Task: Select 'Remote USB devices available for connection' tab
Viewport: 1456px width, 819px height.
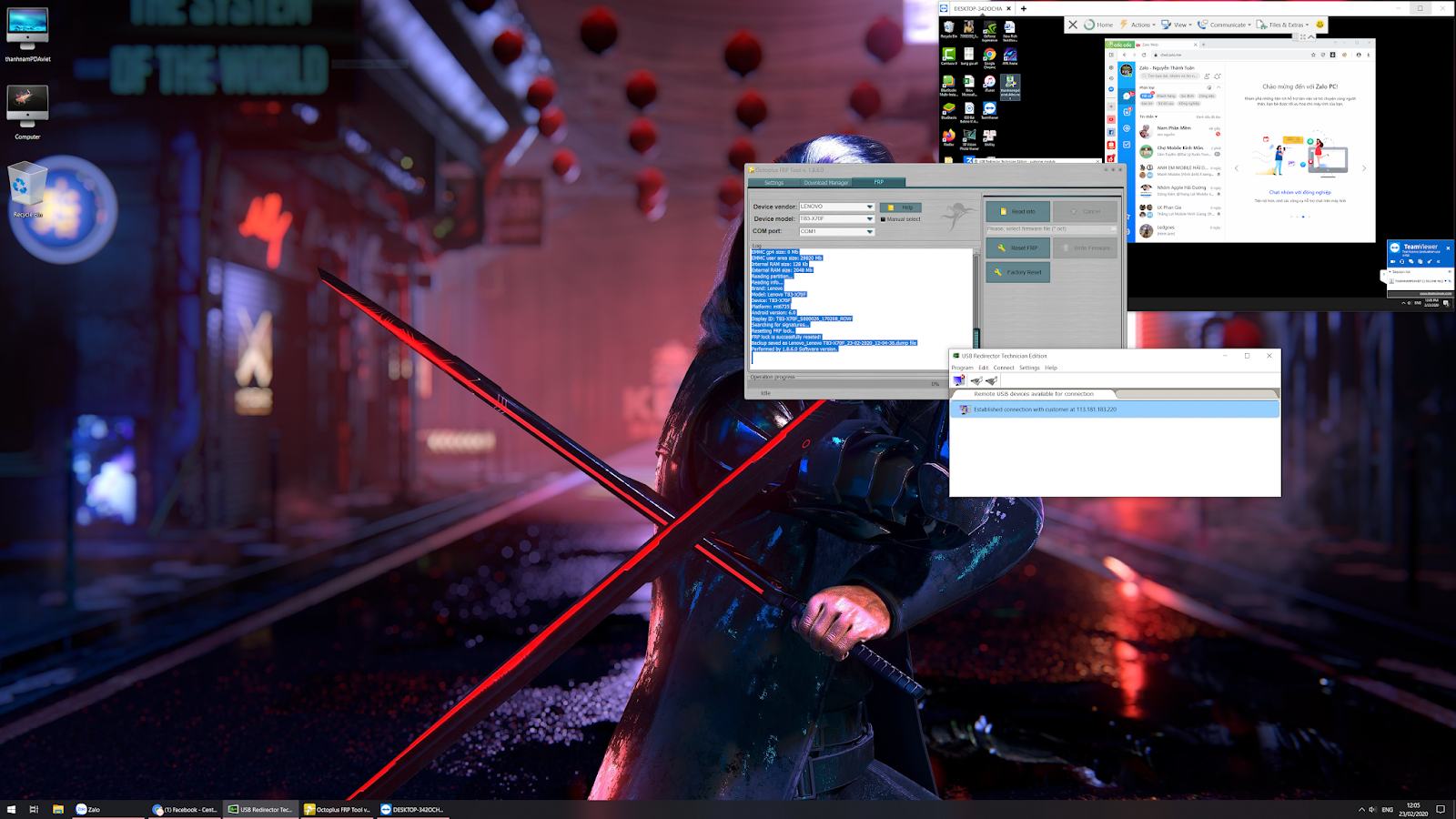Action: 1034,394
